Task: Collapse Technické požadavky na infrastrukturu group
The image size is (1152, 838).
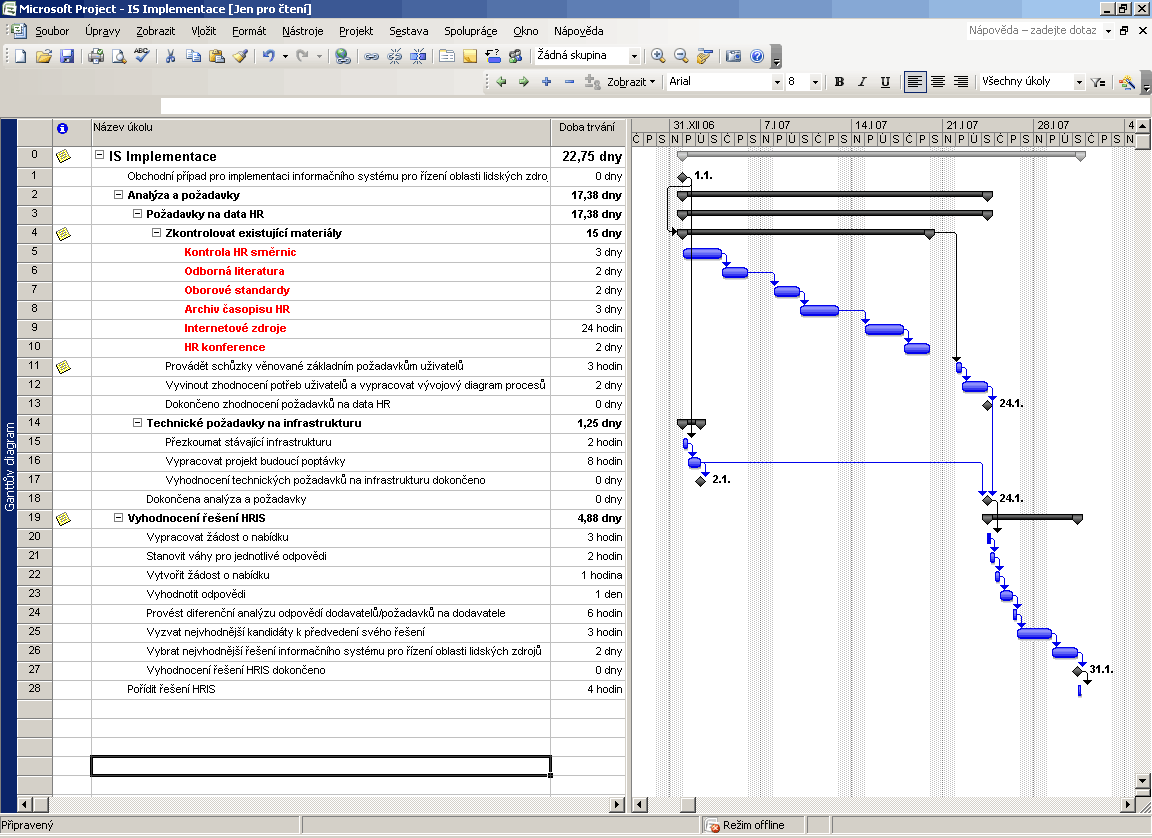Action: pos(137,422)
